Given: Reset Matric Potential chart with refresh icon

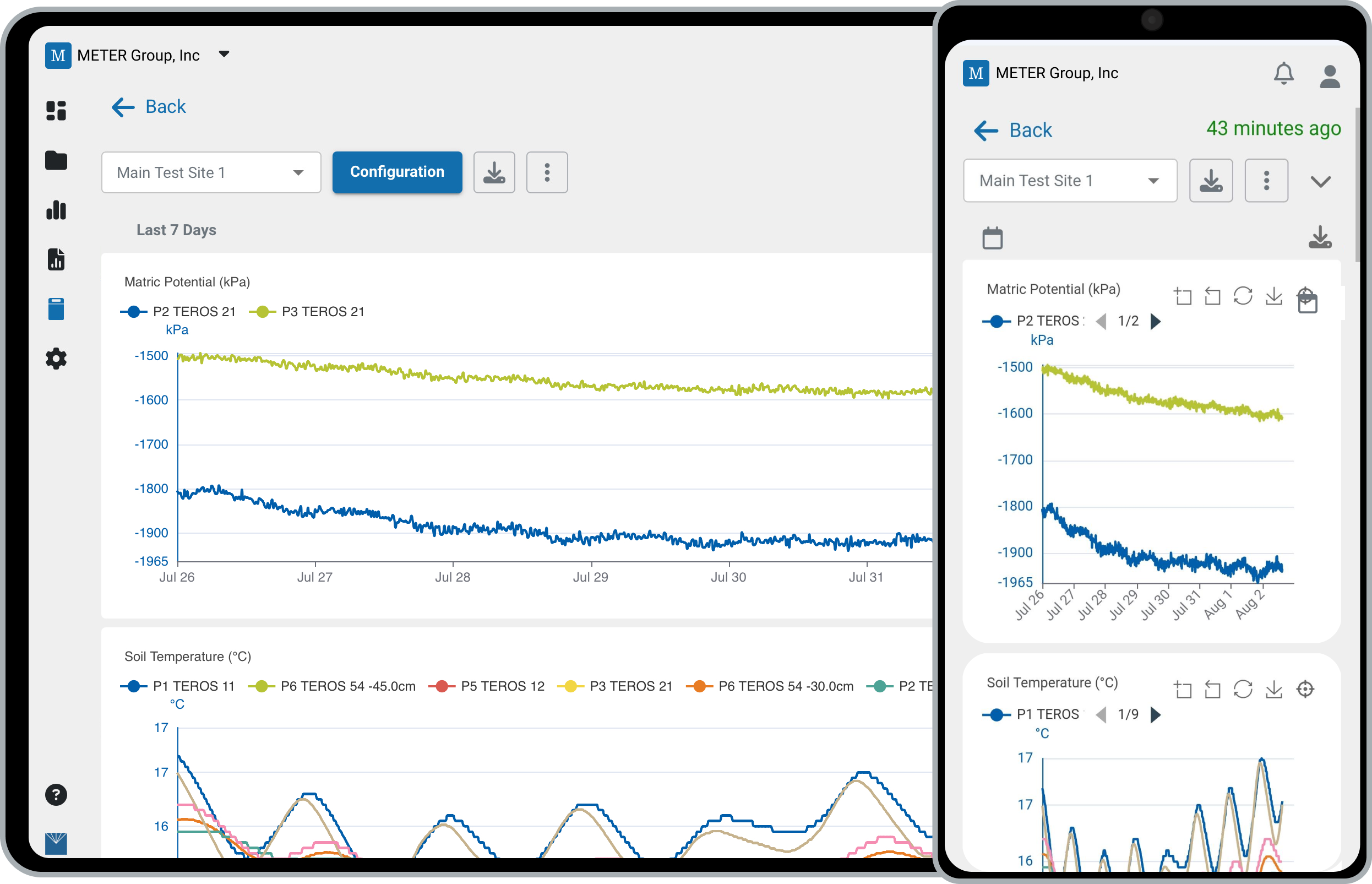Looking at the screenshot, I should pyautogui.click(x=1243, y=296).
